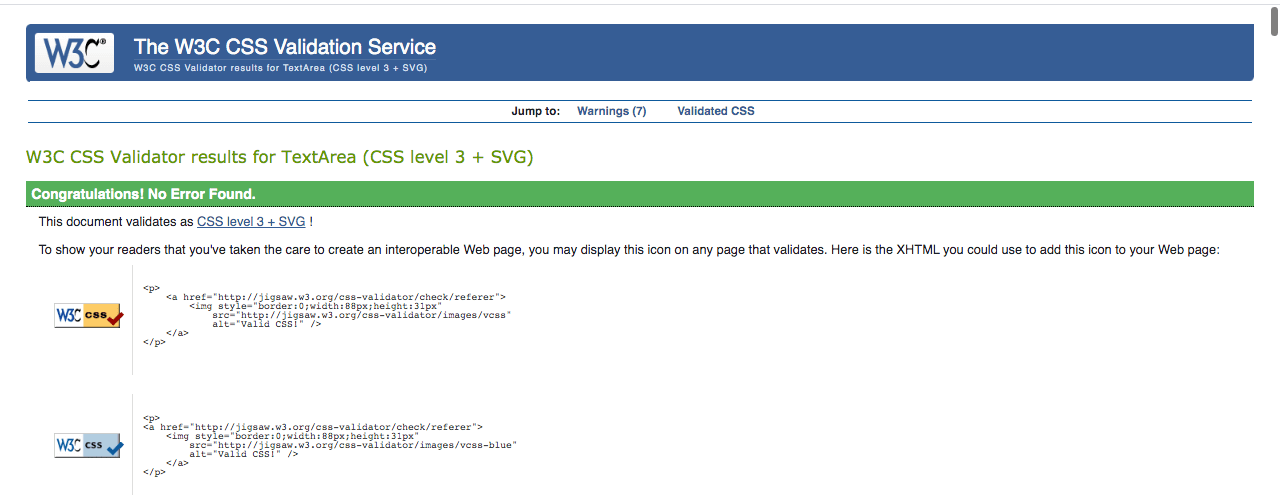Screen dimensions: 1280x495
Task: Click the vcss image src code line
Action: pyautogui.click(x=362, y=314)
